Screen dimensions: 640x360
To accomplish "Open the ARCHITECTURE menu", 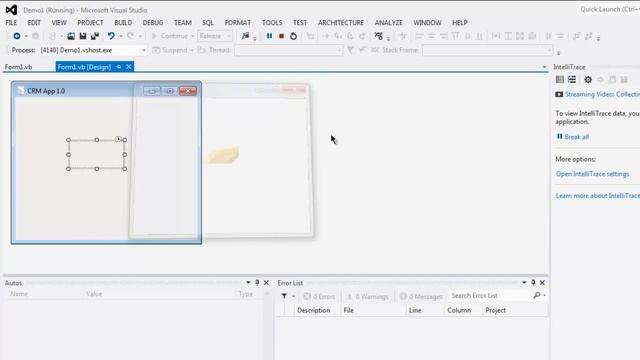I will pyautogui.click(x=341, y=23).
